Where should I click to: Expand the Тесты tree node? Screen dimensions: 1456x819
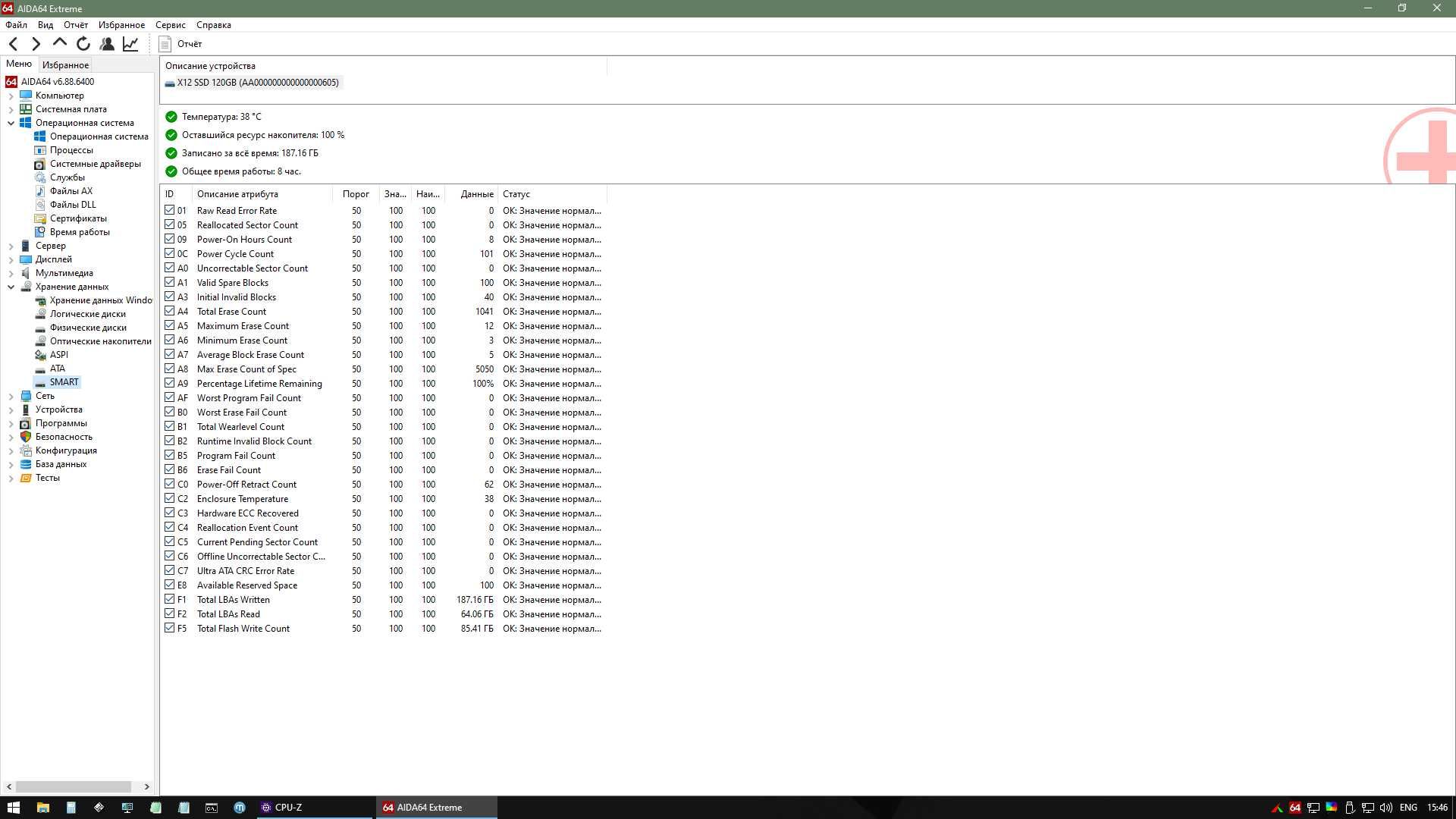coord(11,478)
